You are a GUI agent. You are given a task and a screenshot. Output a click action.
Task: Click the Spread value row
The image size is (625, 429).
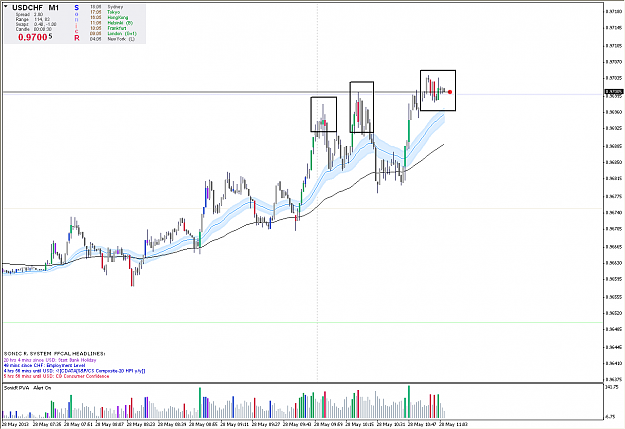click(29, 14)
